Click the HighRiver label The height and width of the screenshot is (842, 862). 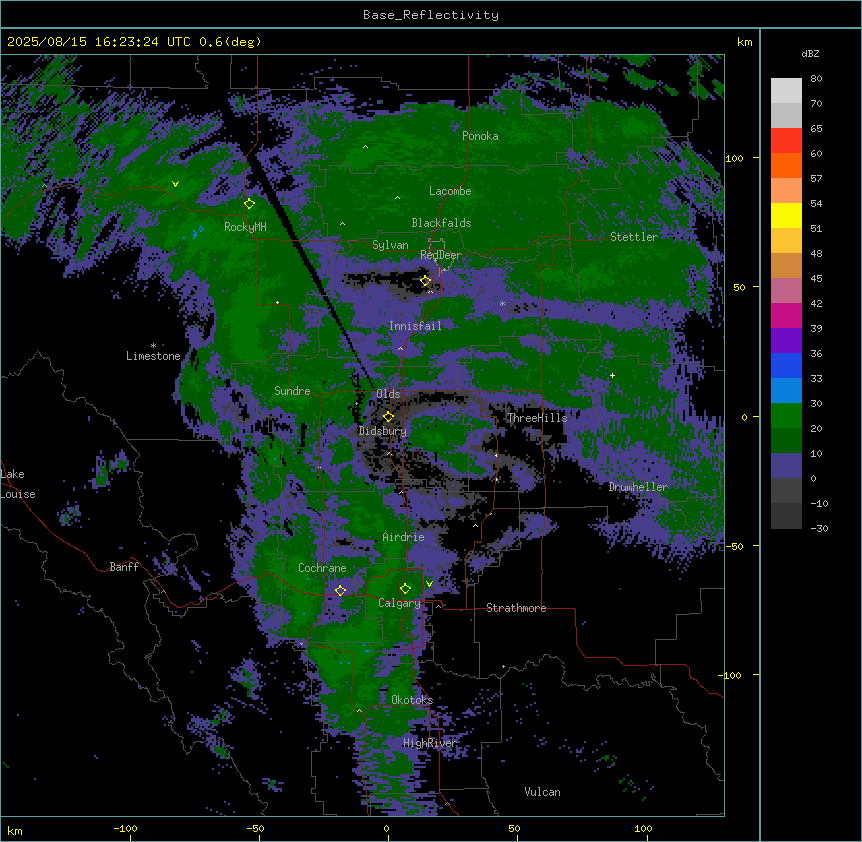[430, 743]
